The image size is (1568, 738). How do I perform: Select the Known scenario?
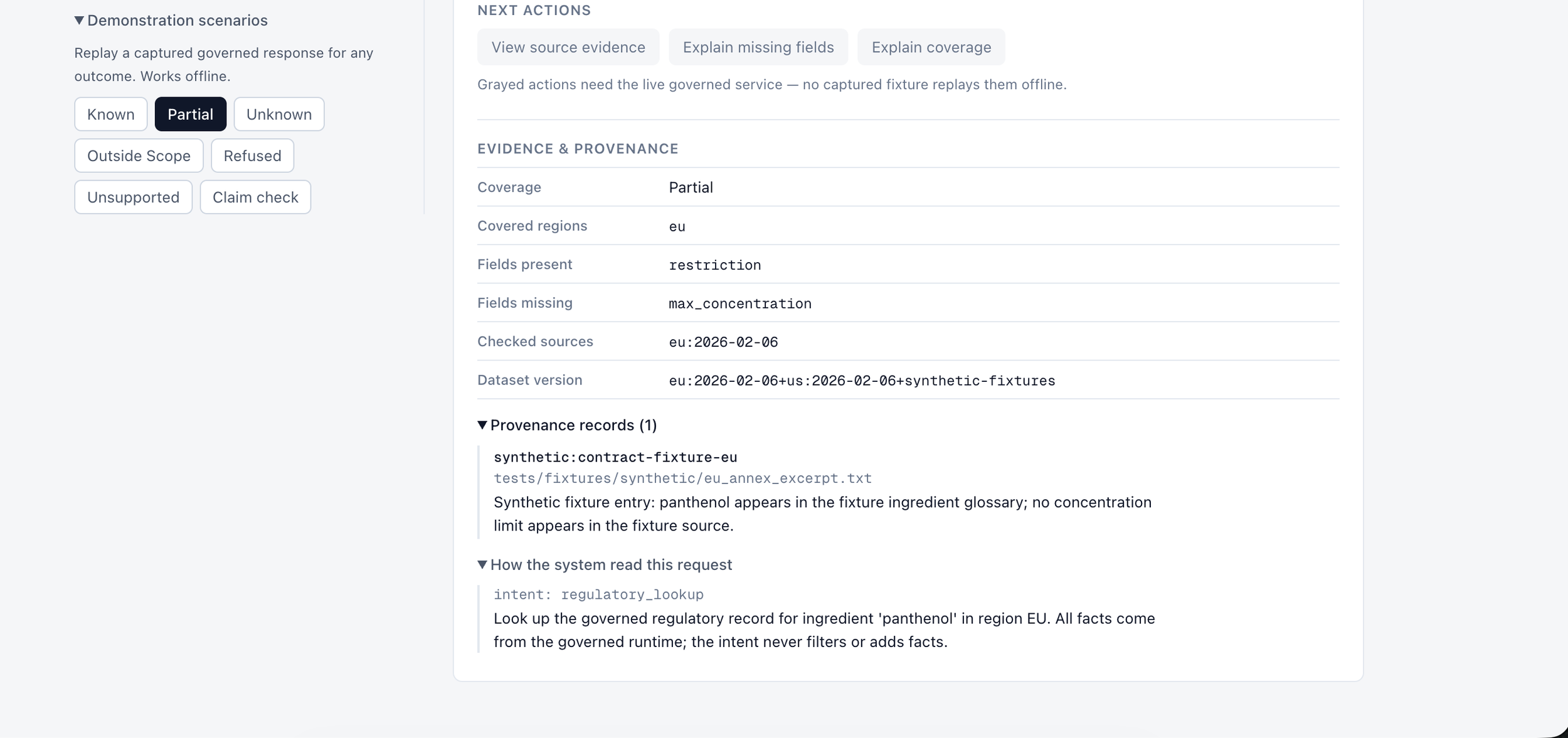click(x=111, y=114)
